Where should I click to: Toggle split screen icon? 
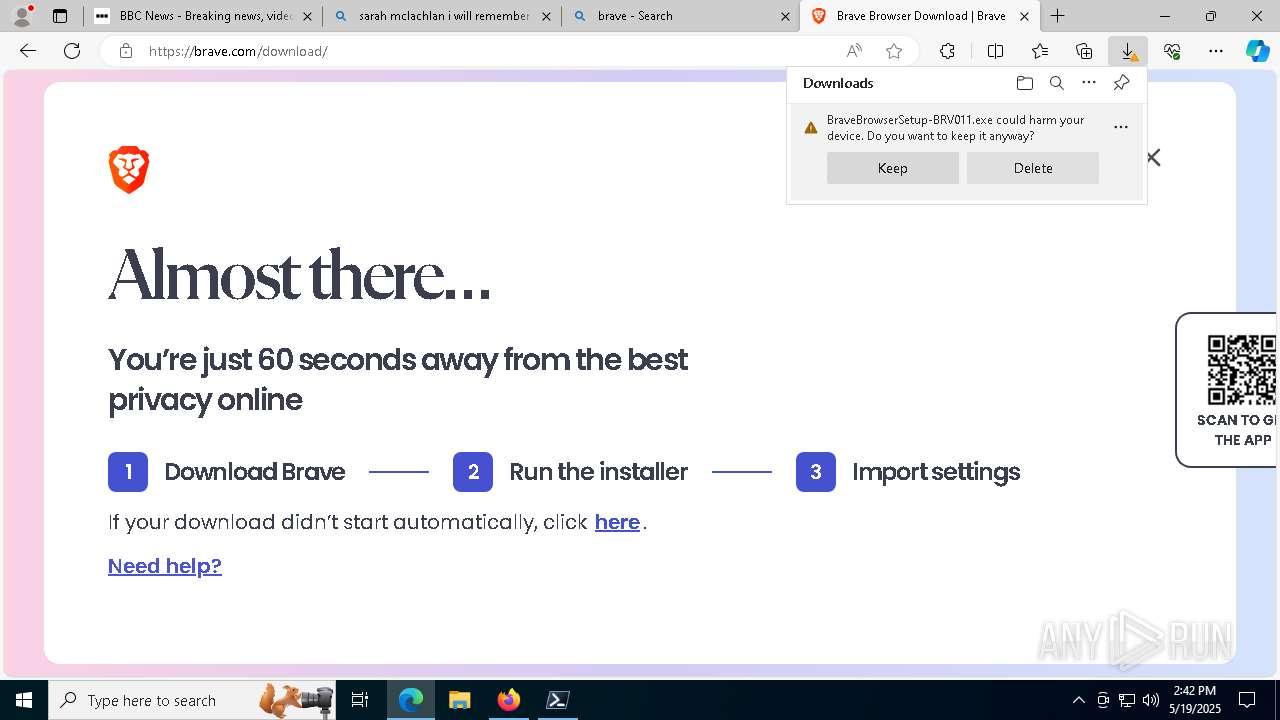995,51
